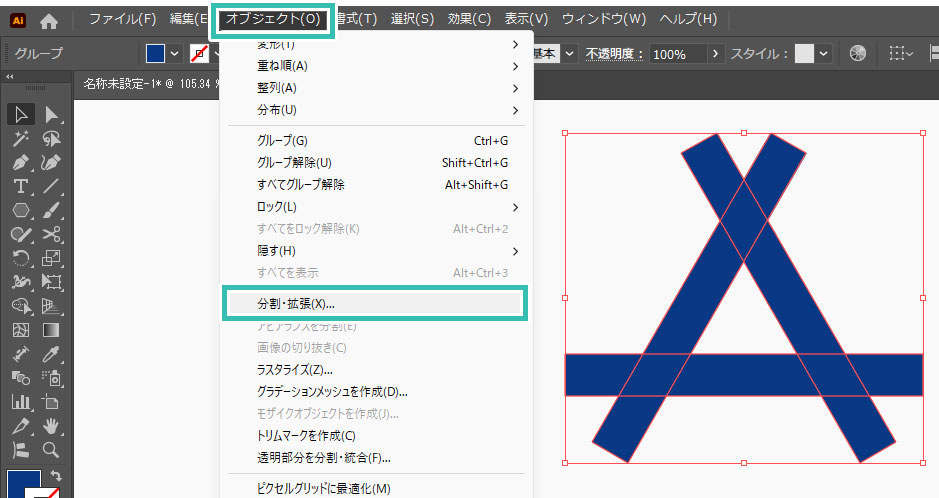Viewport: 939px width, 498px height.
Task: Open the 効果(C) menu
Action: (468, 19)
